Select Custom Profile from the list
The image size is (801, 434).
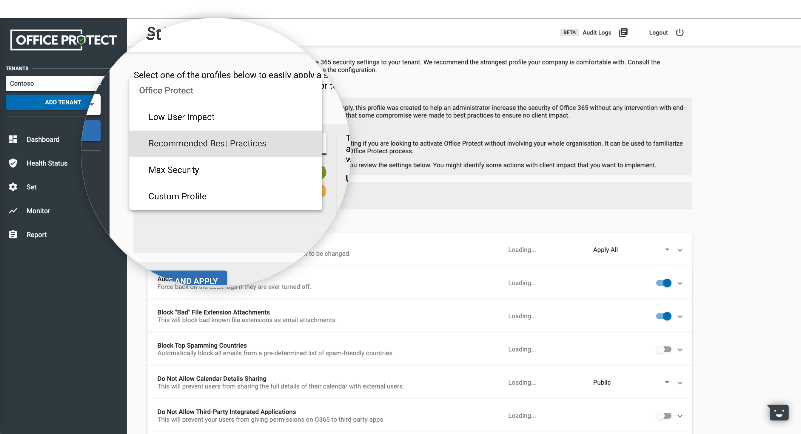(x=177, y=196)
